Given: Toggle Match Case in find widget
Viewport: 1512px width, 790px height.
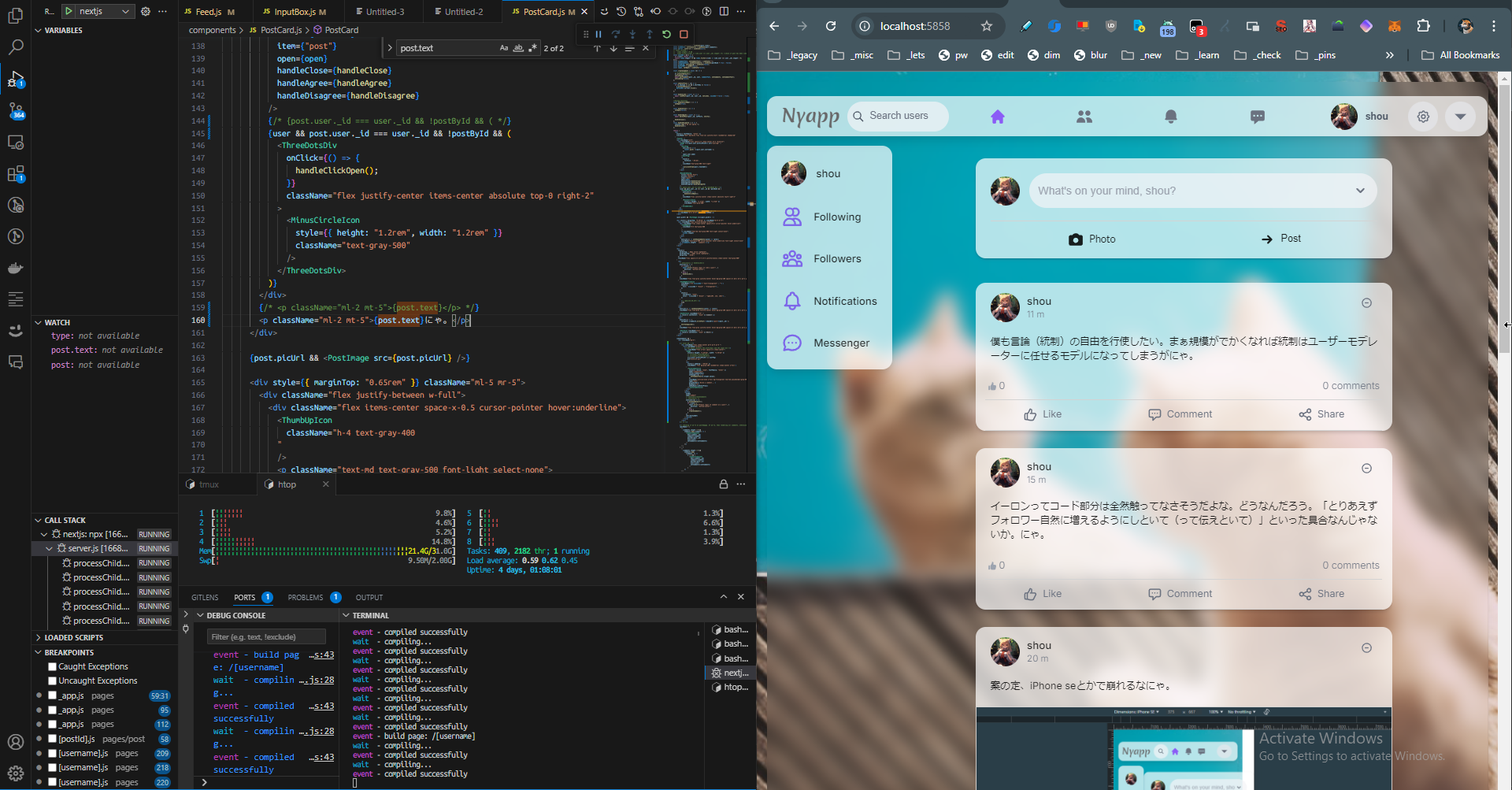Looking at the screenshot, I should (x=504, y=48).
